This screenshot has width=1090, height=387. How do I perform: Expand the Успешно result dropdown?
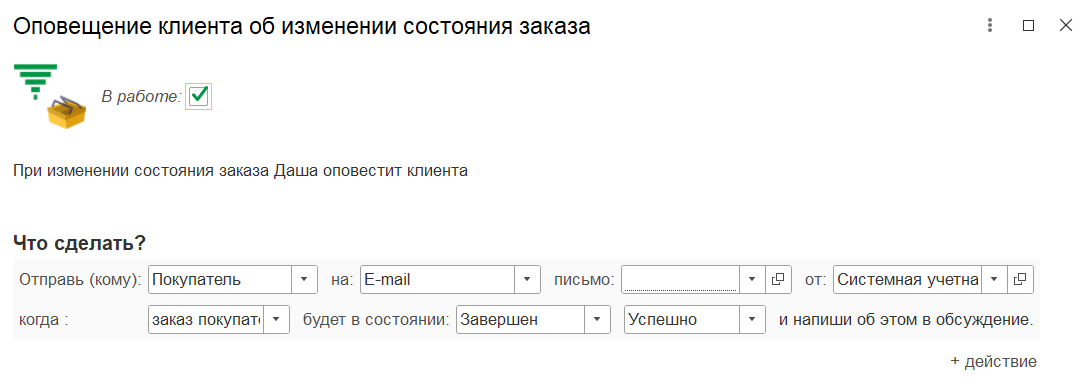751,320
